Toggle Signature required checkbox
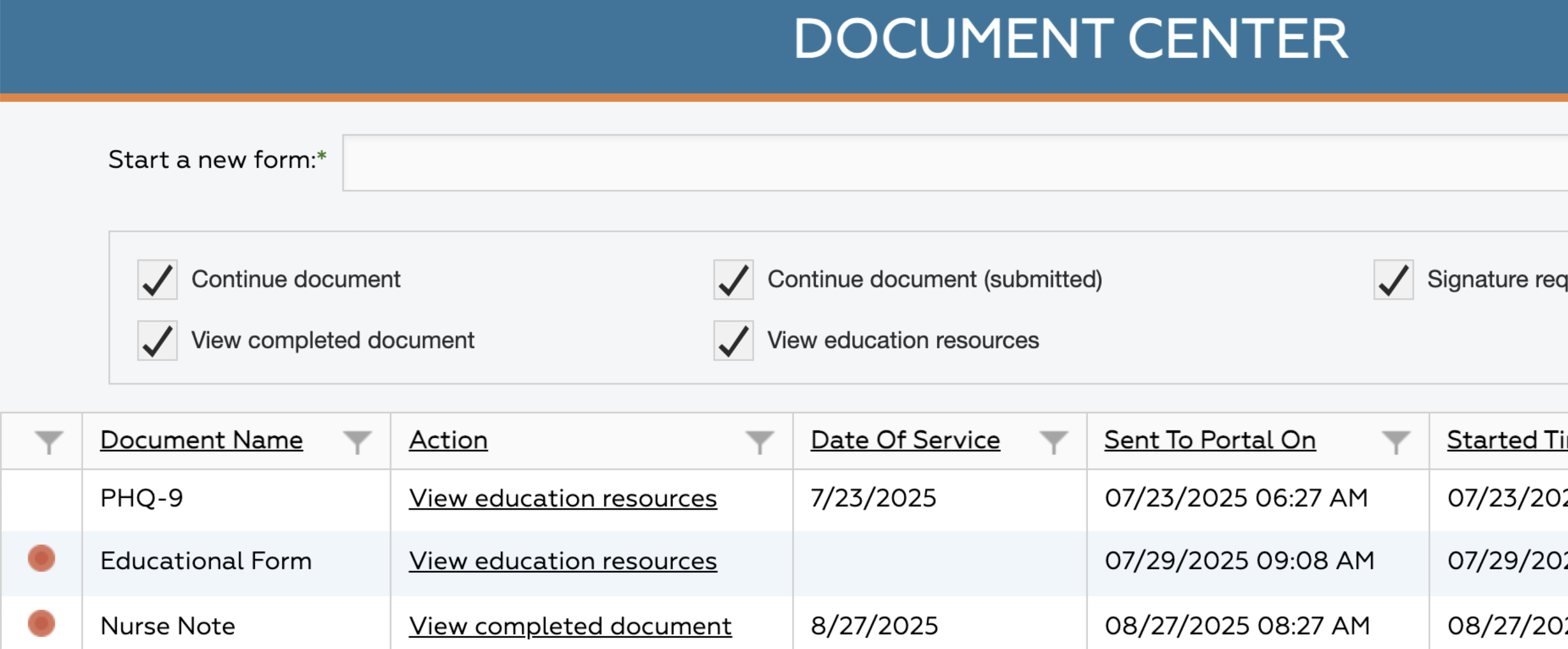Viewport: 1568px width, 649px height. (x=1393, y=280)
